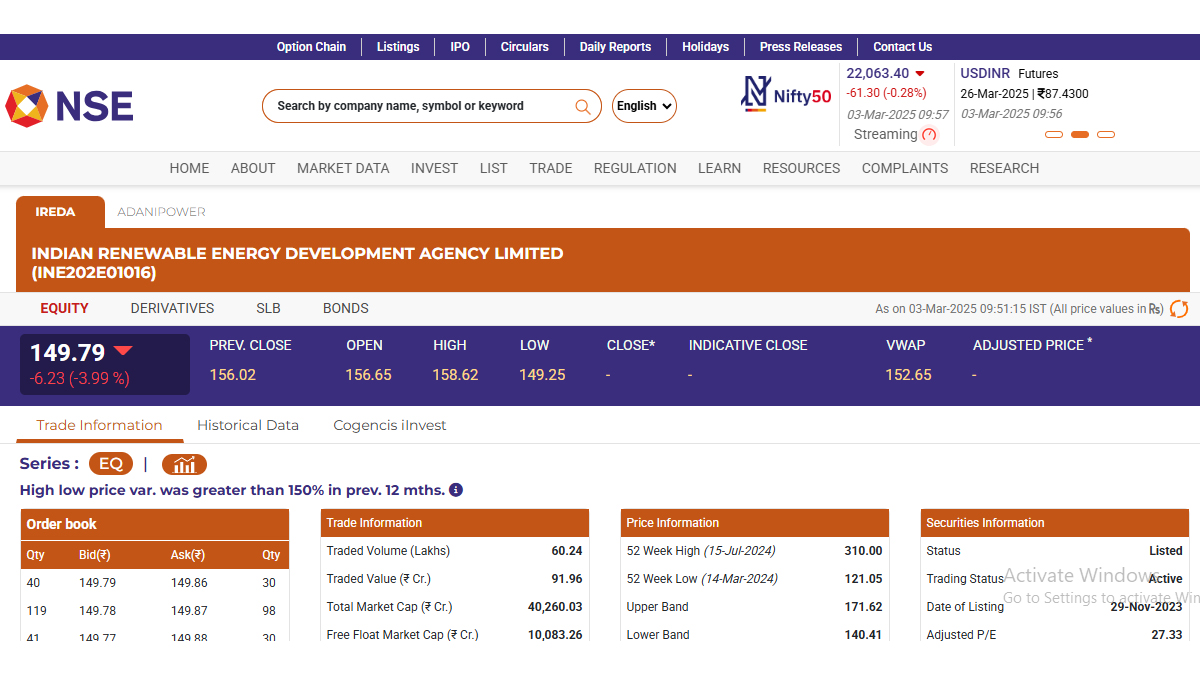Image resolution: width=1200 pixels, height=675 pixels.
Task: Click the ask price 149.86
Action: point(189,582)
